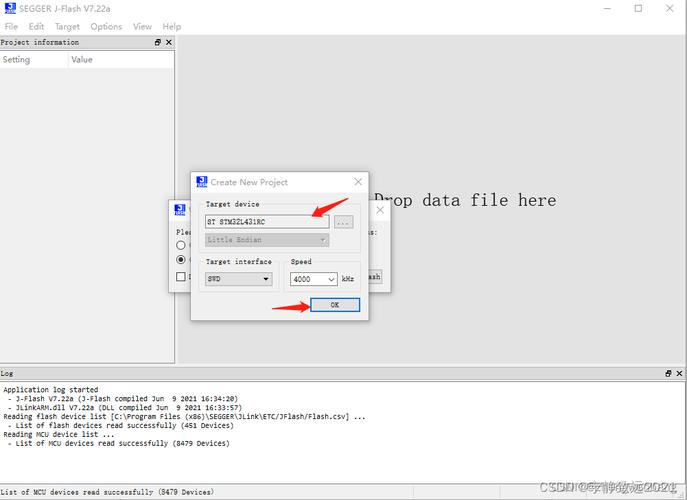
Task: Open the Target menu
Action: tap(67, 27)
